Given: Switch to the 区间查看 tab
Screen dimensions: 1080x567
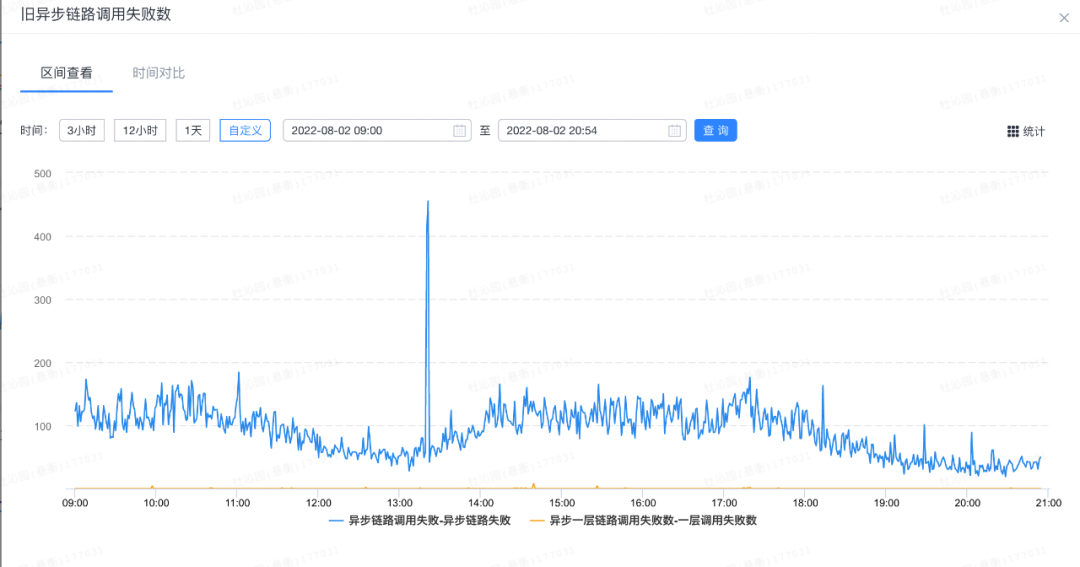Looking at the screenshot, I should (66, 73).
